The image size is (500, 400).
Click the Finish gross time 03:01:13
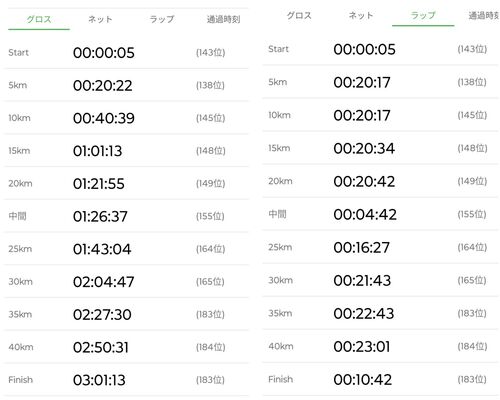(99, 380)
